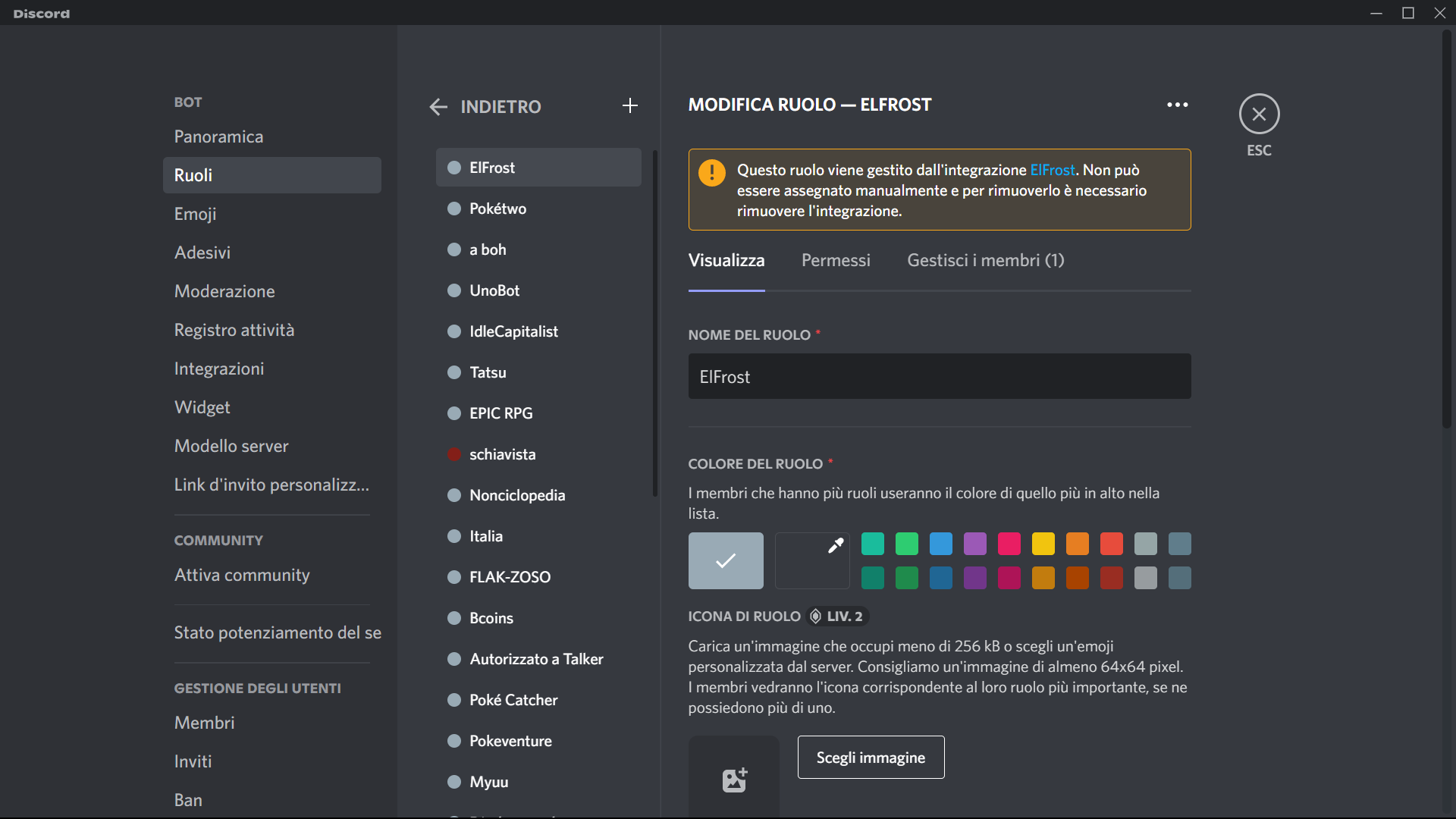Click the LIV. 2 boost level badge
Image resolution: width=1456 pixels, height=819 pixels.
(x=837, y=617)
